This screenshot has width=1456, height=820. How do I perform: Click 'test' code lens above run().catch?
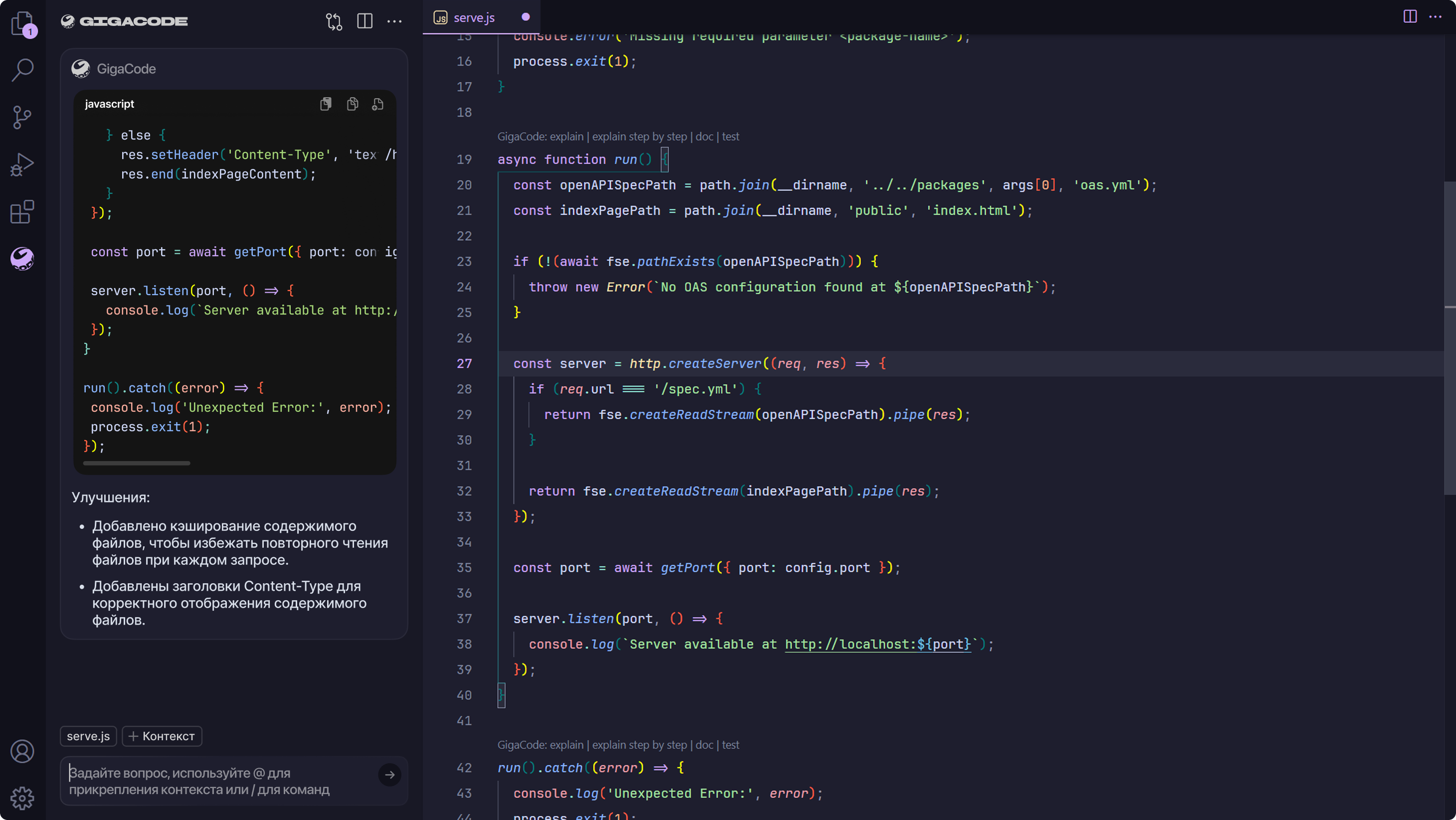click(730, 744)
